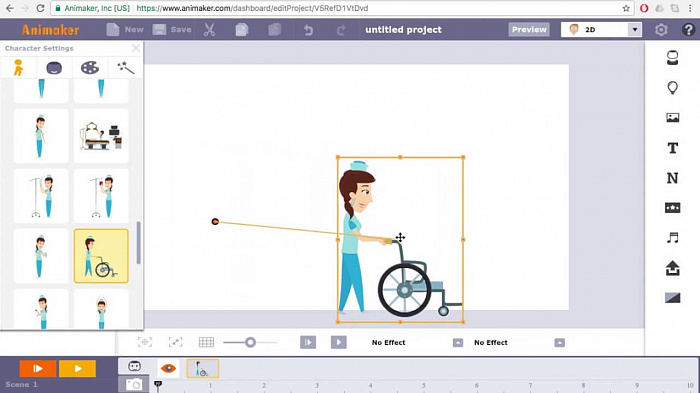
Task: Select nurse with IV blood bag thumbnail
Action: coord(101,196)
